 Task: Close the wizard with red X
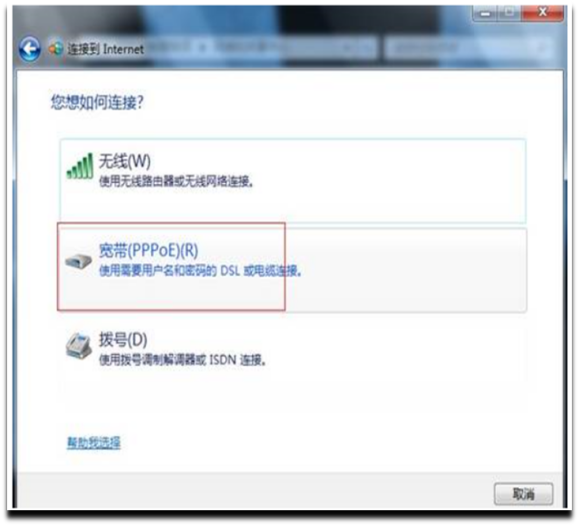click(x=542, y=13)
